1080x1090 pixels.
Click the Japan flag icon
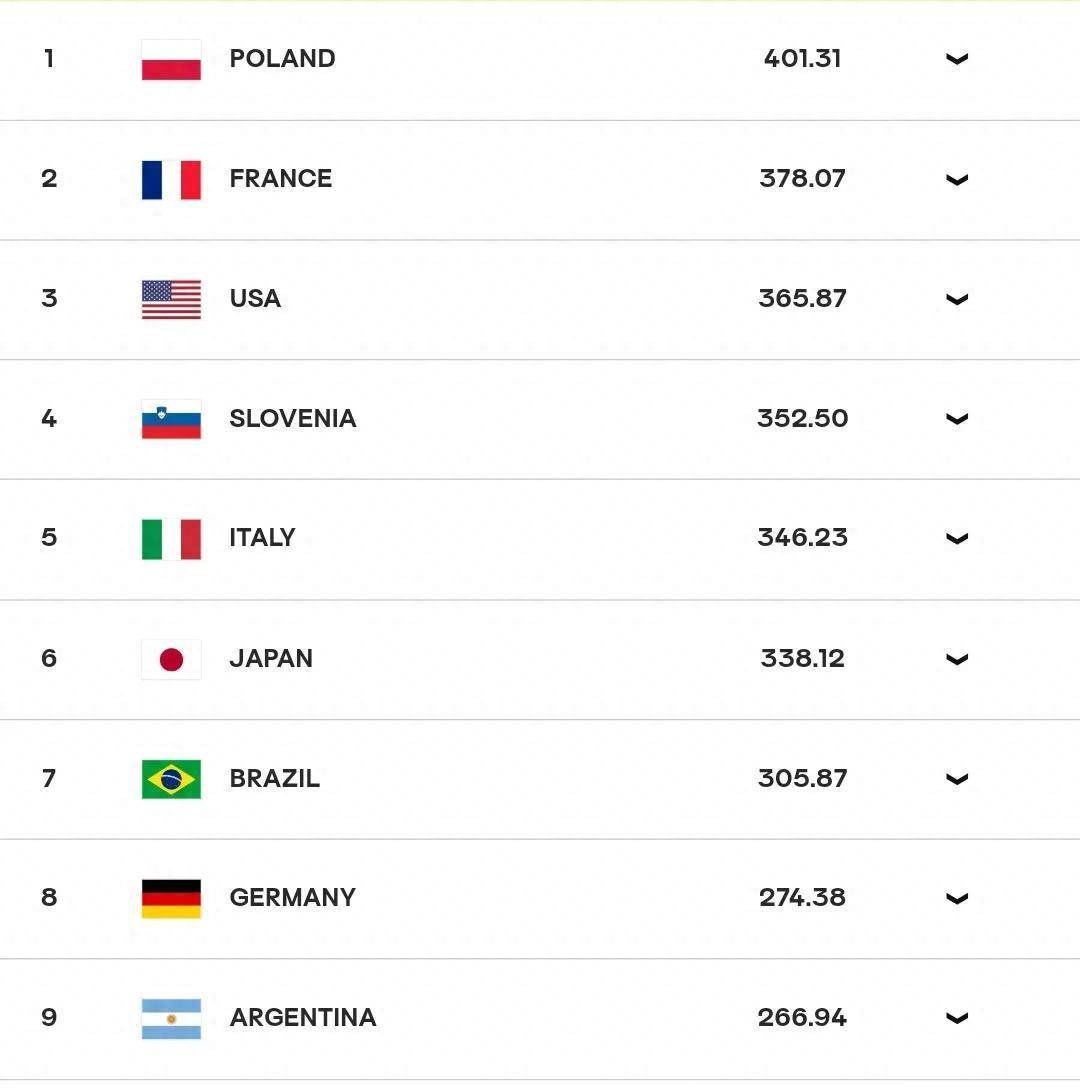(171, 659)
